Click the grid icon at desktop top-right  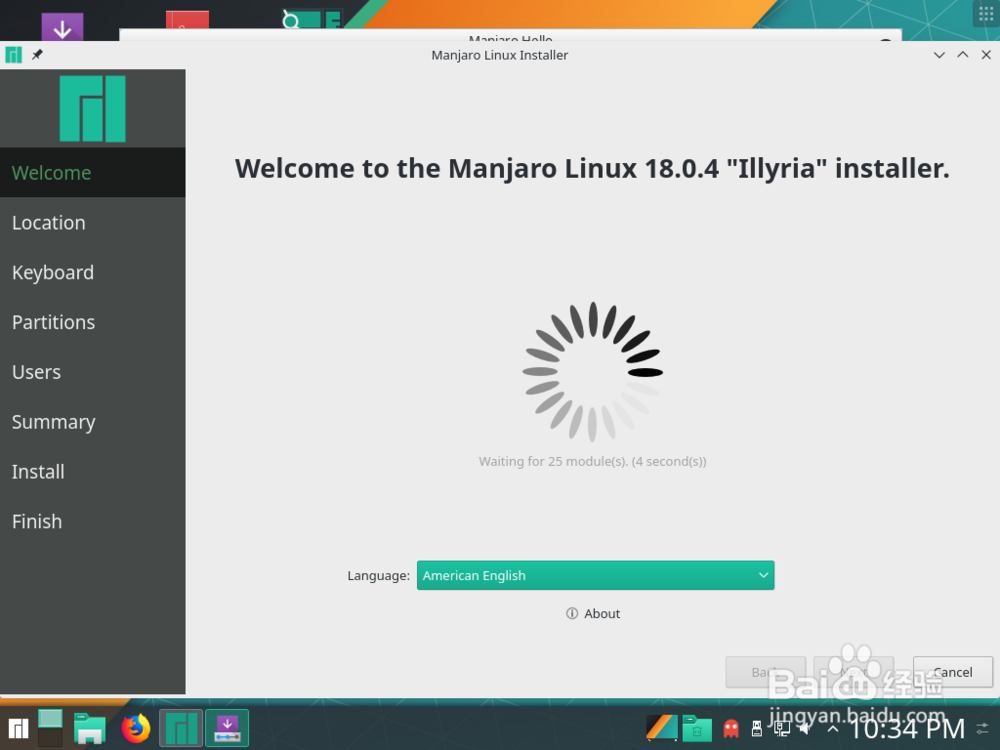(986, 14)
